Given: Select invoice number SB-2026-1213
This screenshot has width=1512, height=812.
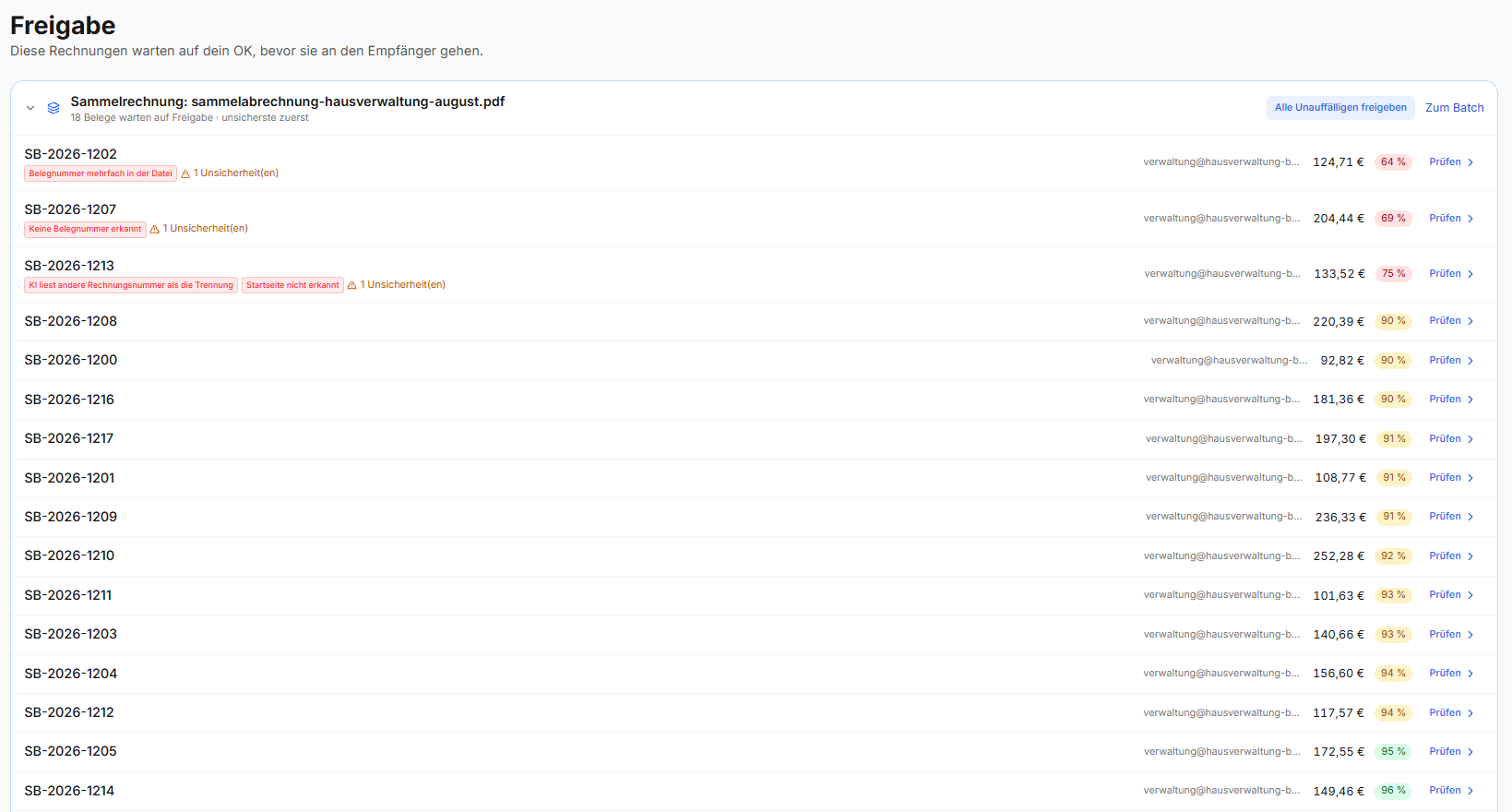Looking at the screenshot, I should coord(69,266).
